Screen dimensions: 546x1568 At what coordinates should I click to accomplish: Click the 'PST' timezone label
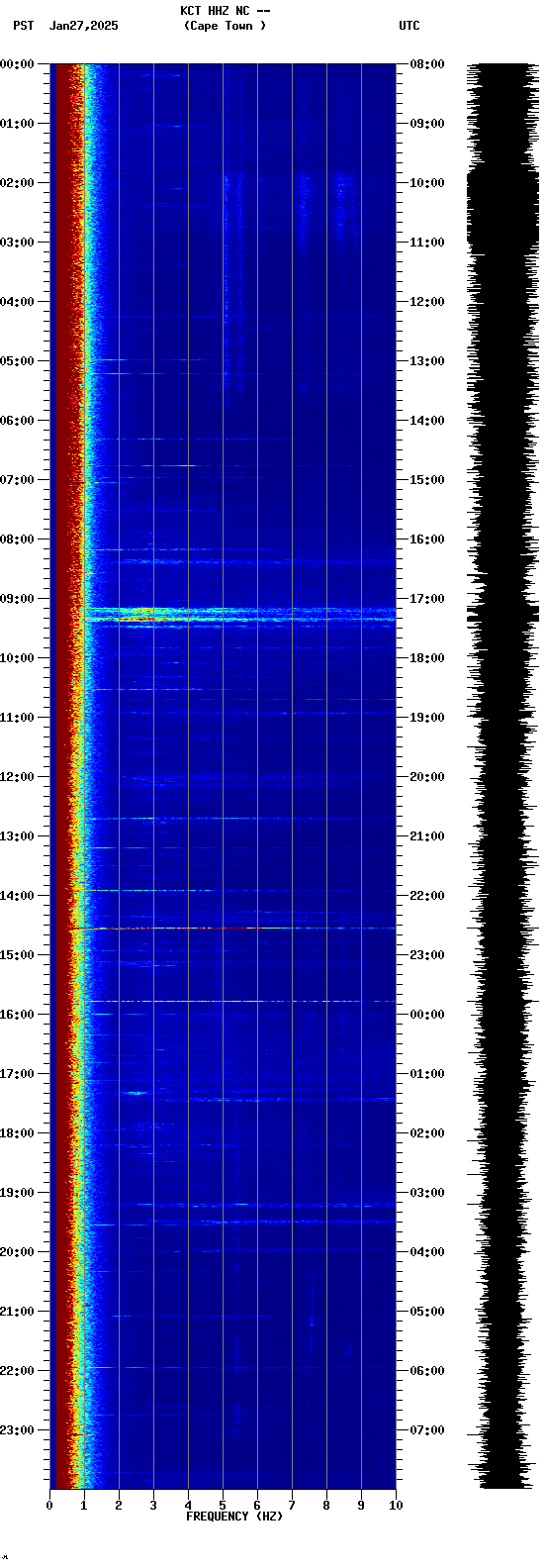pyautogui.click(x=23, y=26)
